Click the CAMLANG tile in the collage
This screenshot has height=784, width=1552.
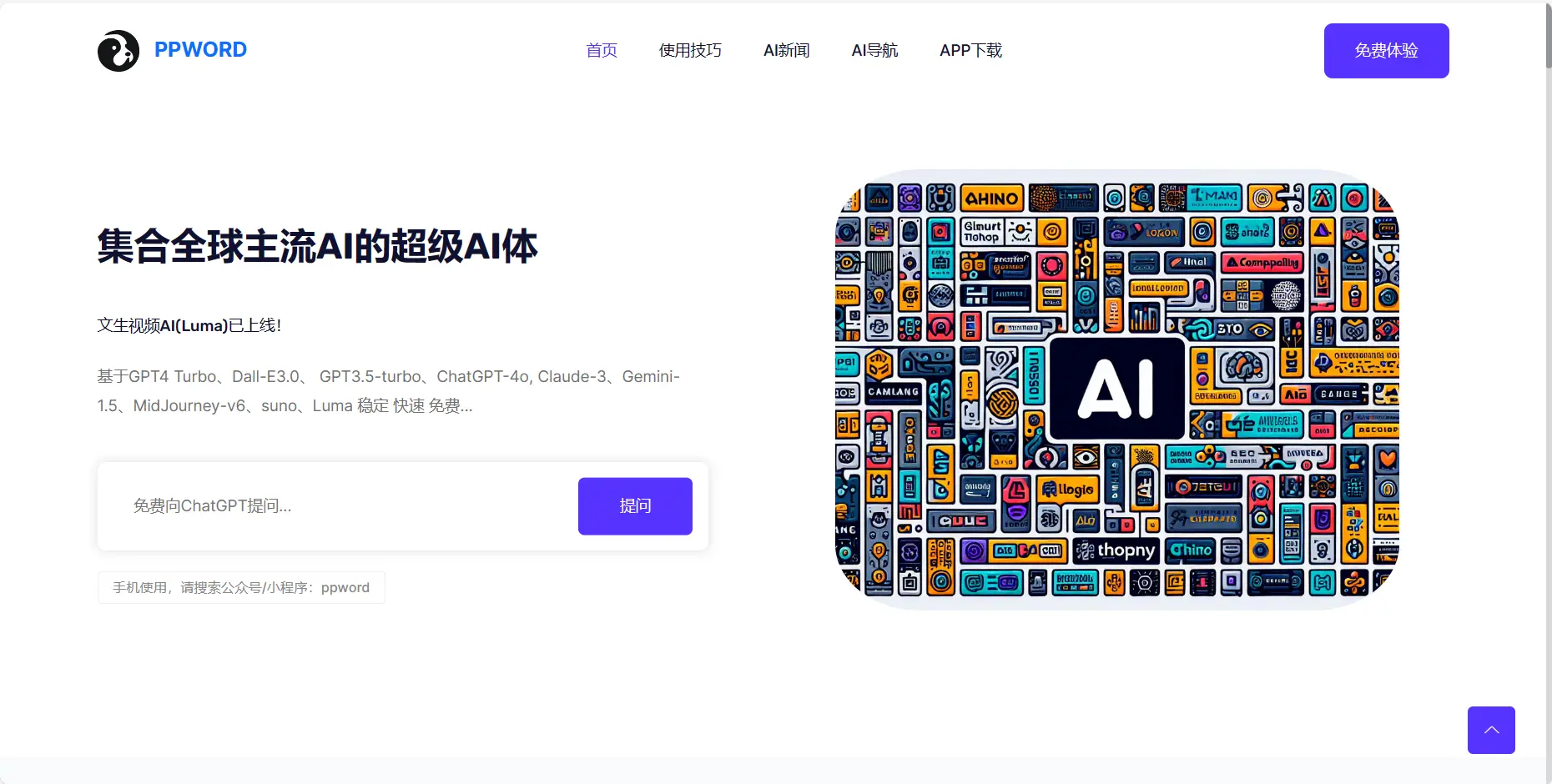(x=893, y=391)
